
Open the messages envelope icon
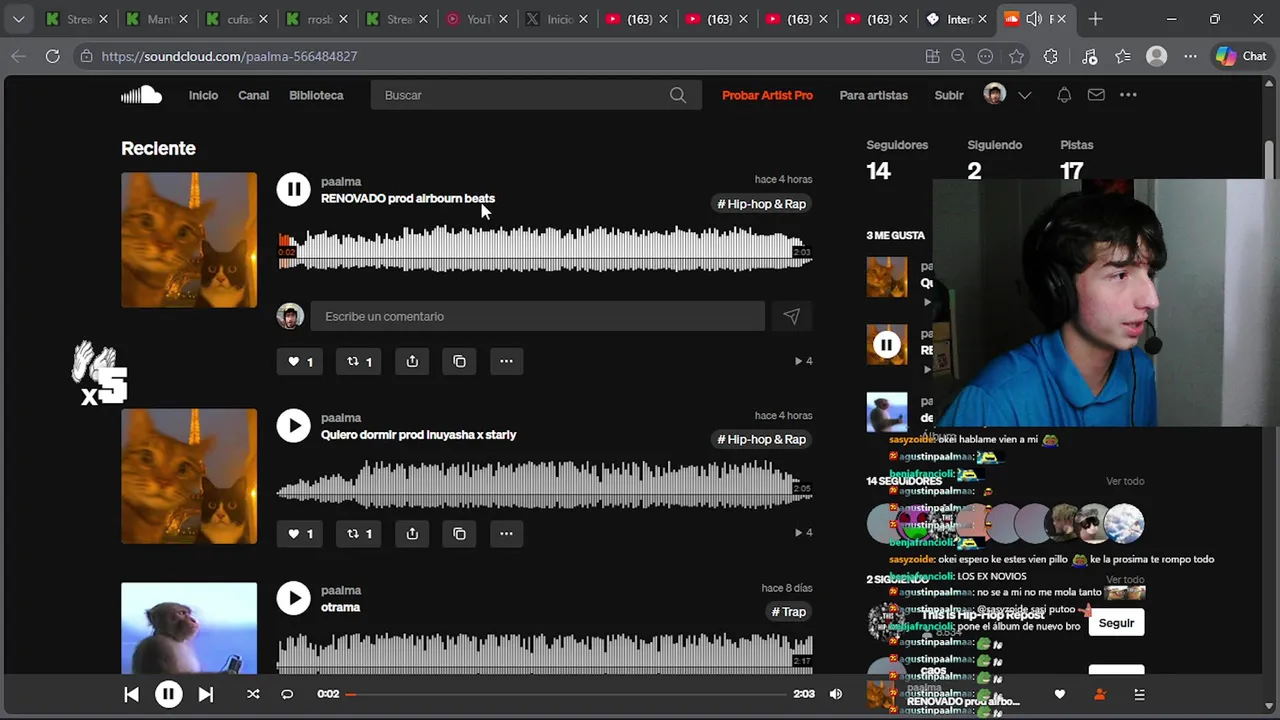pos(1096,95)
